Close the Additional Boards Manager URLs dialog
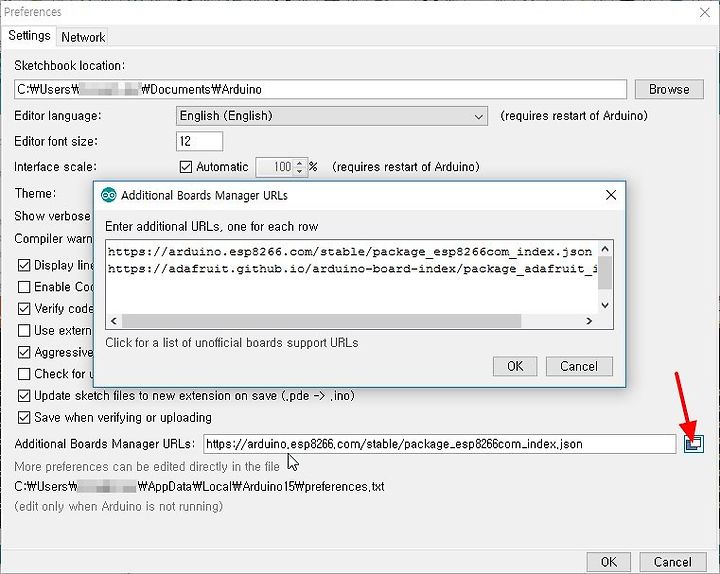Image resolution: width=720 pixels, height=574 pixels. tap(611, 195)
